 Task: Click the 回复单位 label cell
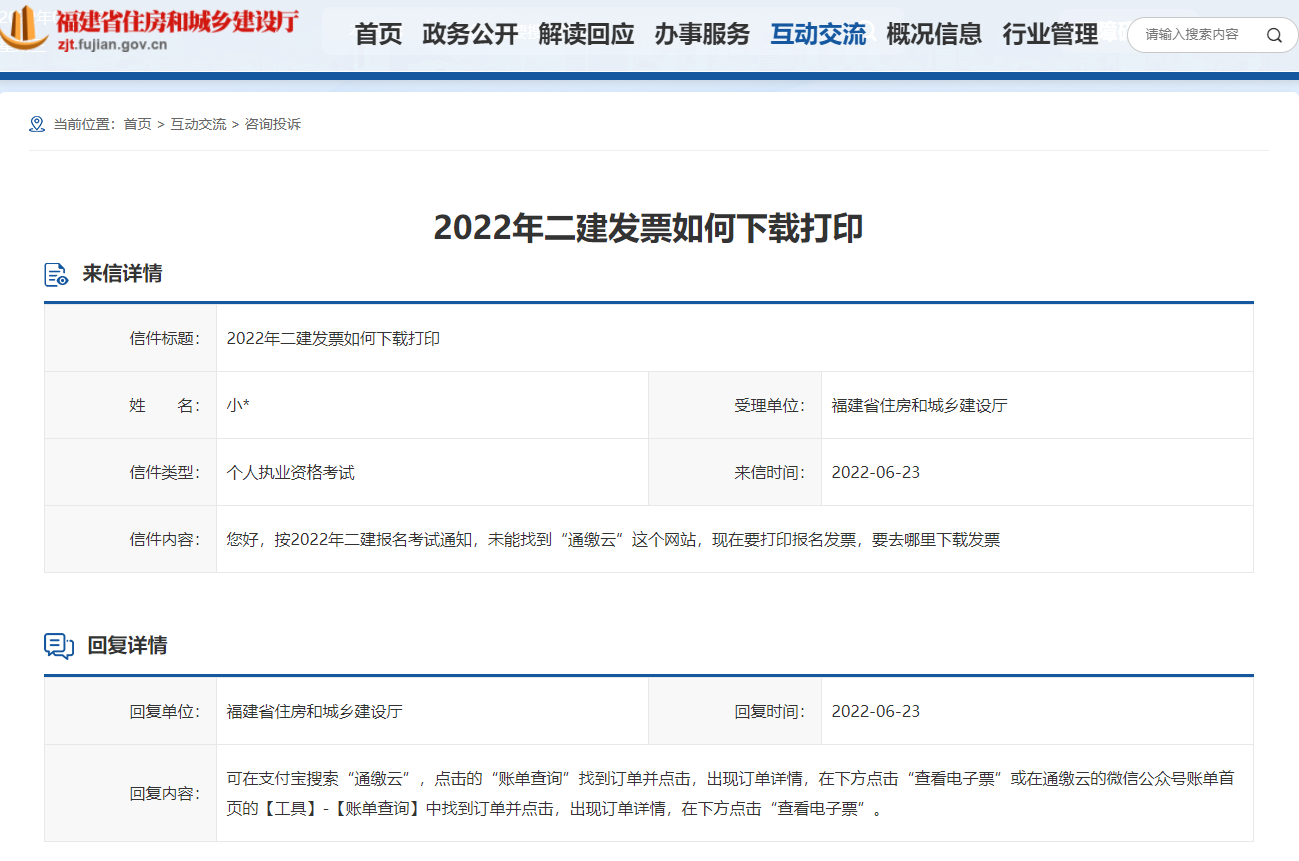click(130, 711)
